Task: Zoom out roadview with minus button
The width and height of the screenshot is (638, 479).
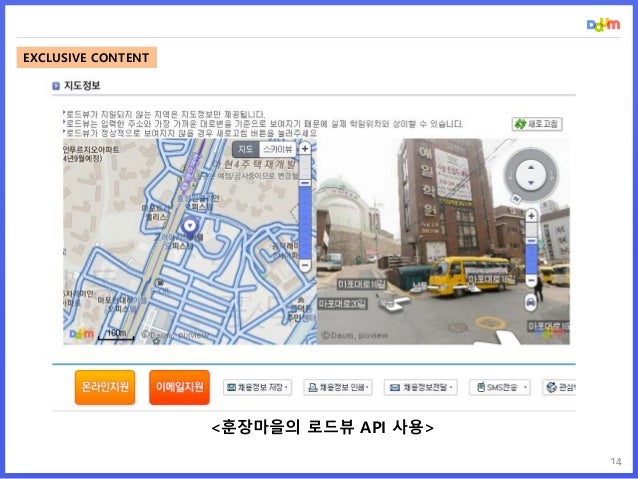Action: [531, 280]
